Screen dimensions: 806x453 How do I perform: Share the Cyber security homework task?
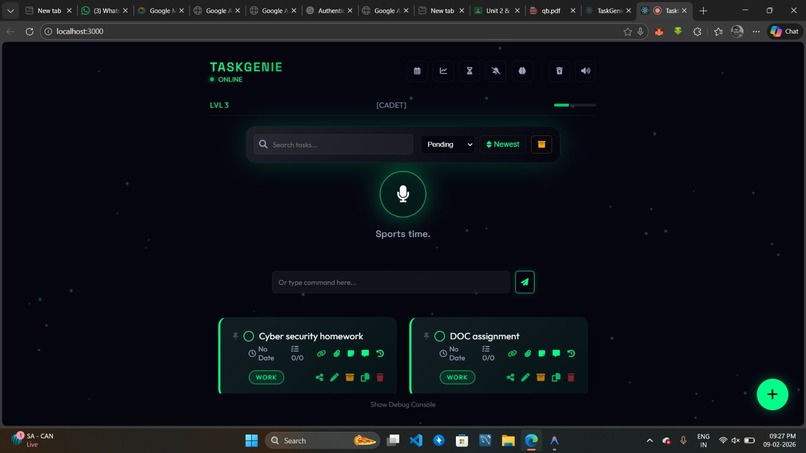click(x=319, y=377)
